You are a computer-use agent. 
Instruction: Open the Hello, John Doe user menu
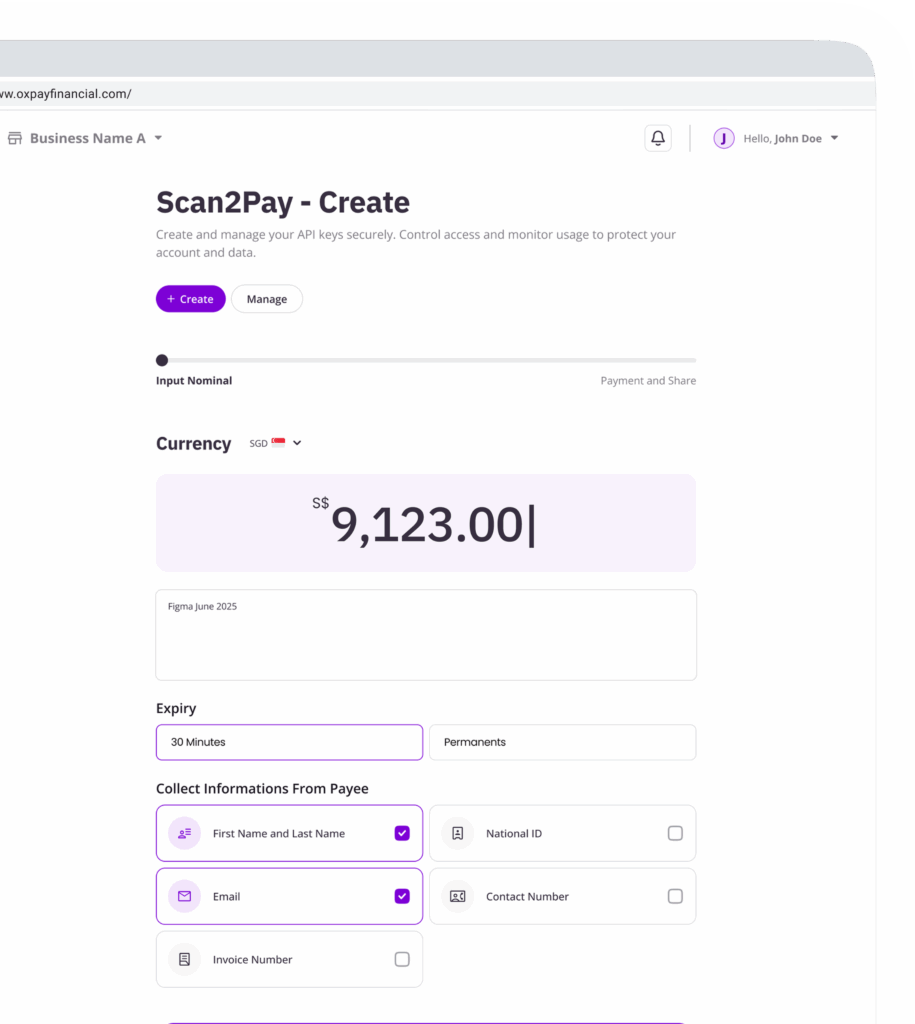pyautogui.click(x=790, y=139)
